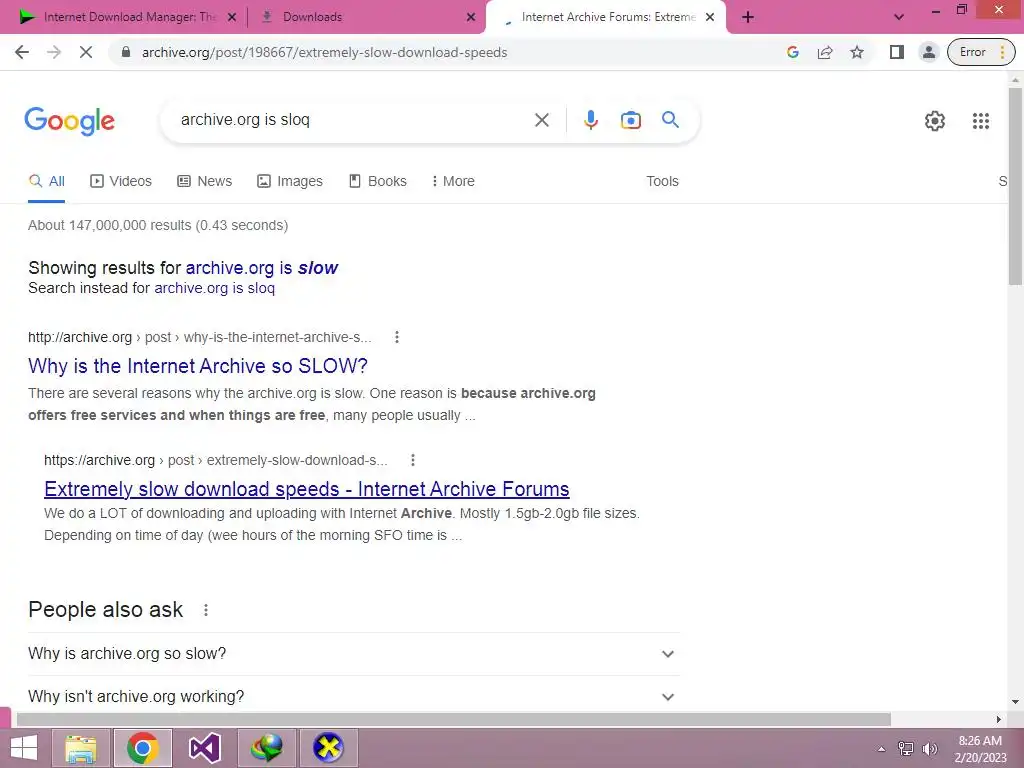The image size is (1024, 768).
Task: Click the browser back arrow
Action: click(22, 52)
